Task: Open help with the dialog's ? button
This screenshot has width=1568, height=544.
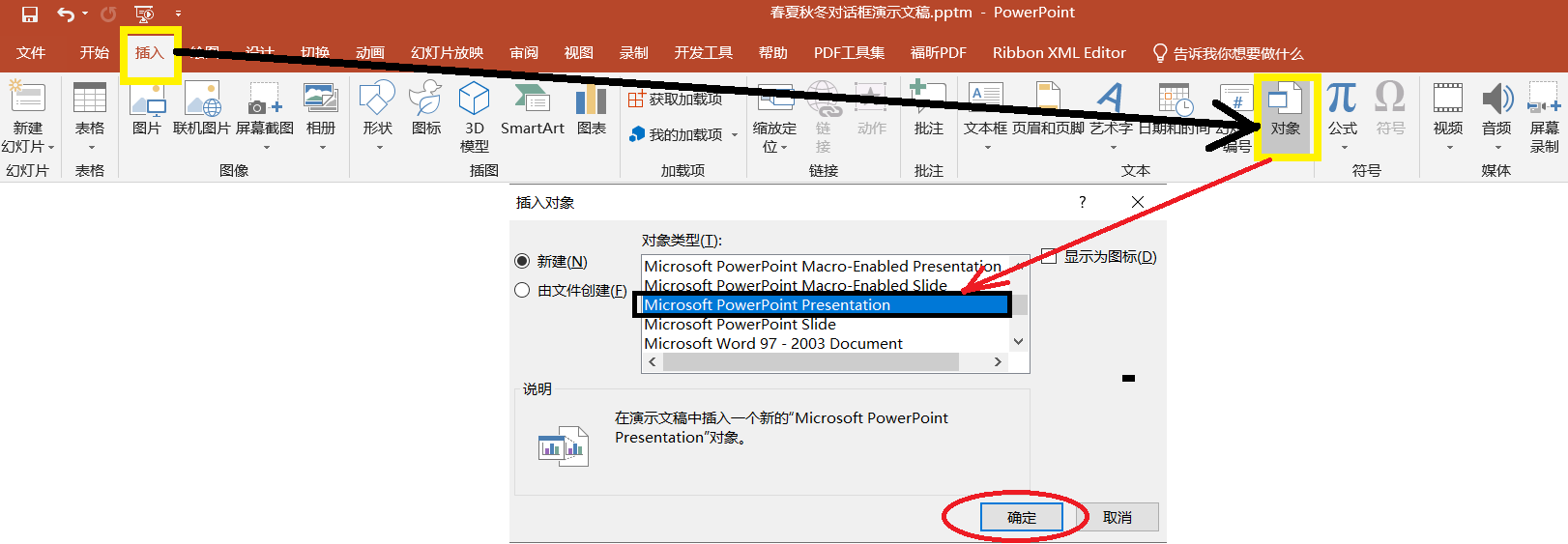Action: [1082, 202]
